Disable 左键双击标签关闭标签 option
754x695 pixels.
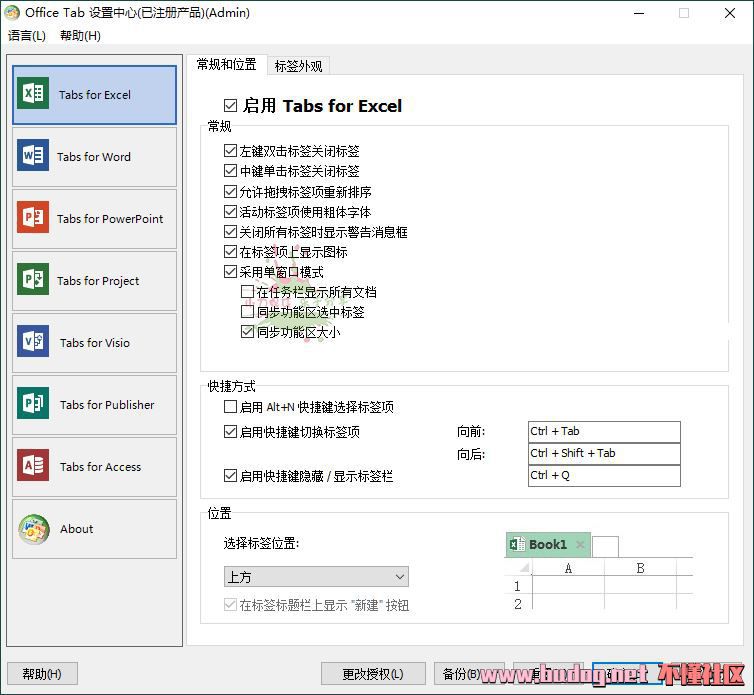(232, 152)
